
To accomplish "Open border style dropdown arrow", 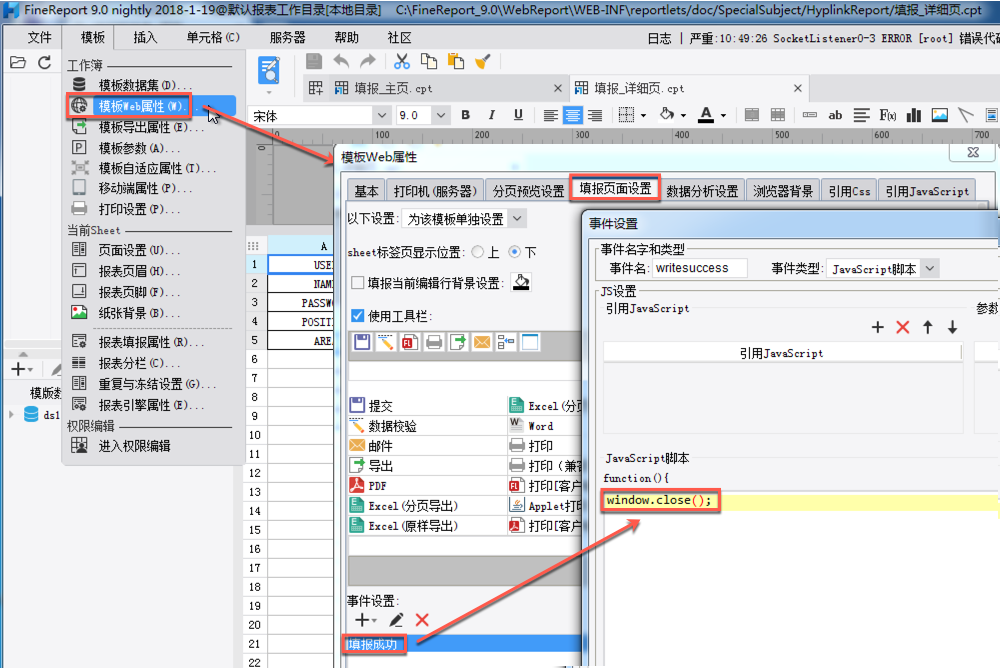I will (x=643, y=116).
